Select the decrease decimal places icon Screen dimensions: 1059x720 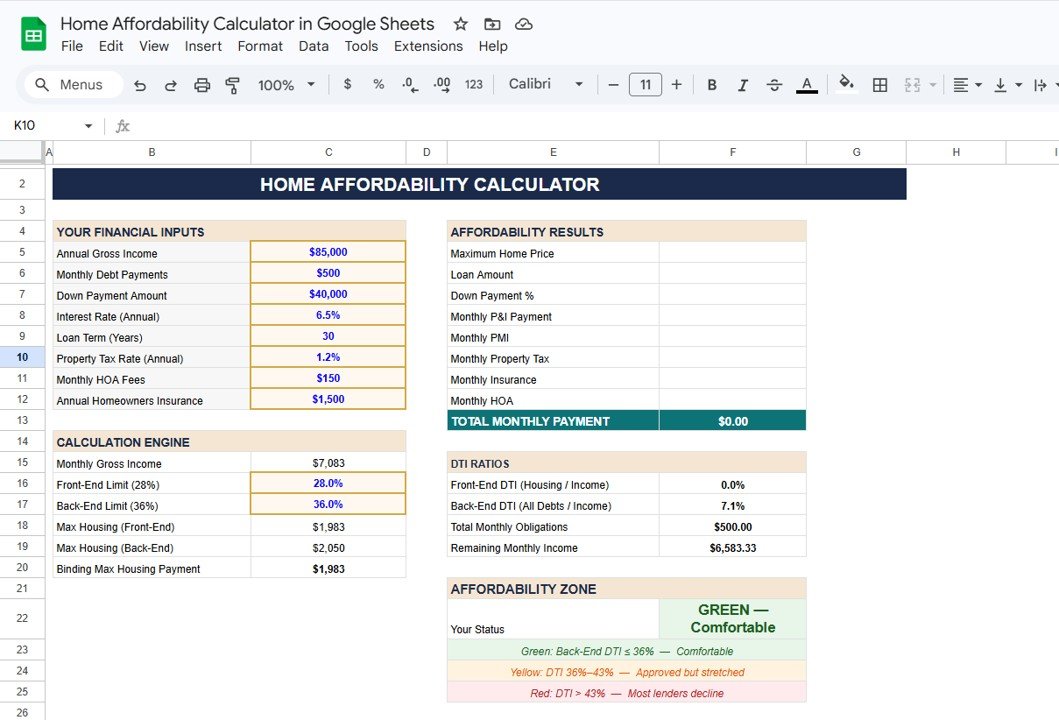pos(409,85)
